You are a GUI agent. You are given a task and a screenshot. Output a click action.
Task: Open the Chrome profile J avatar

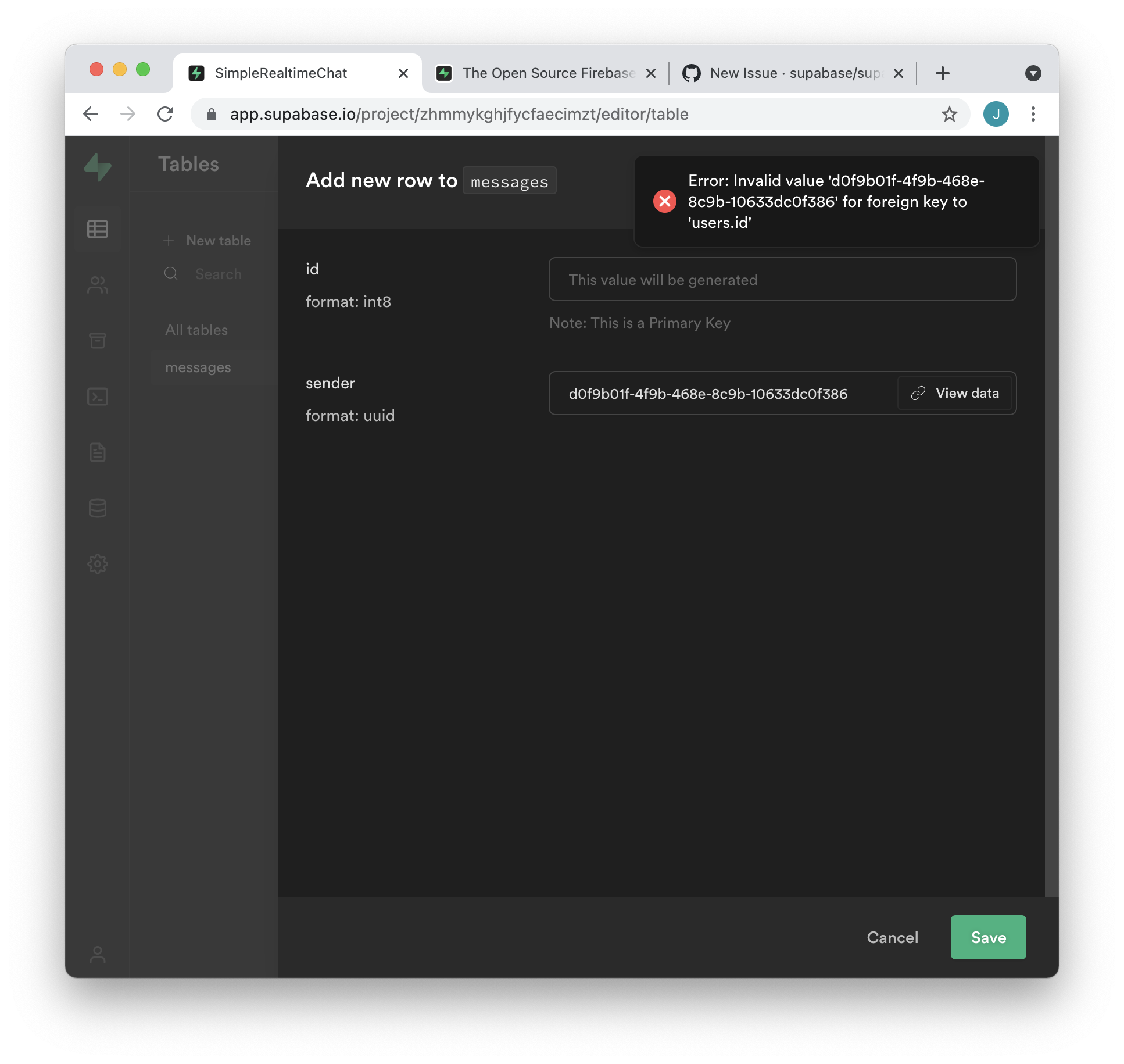click(996, 114)
